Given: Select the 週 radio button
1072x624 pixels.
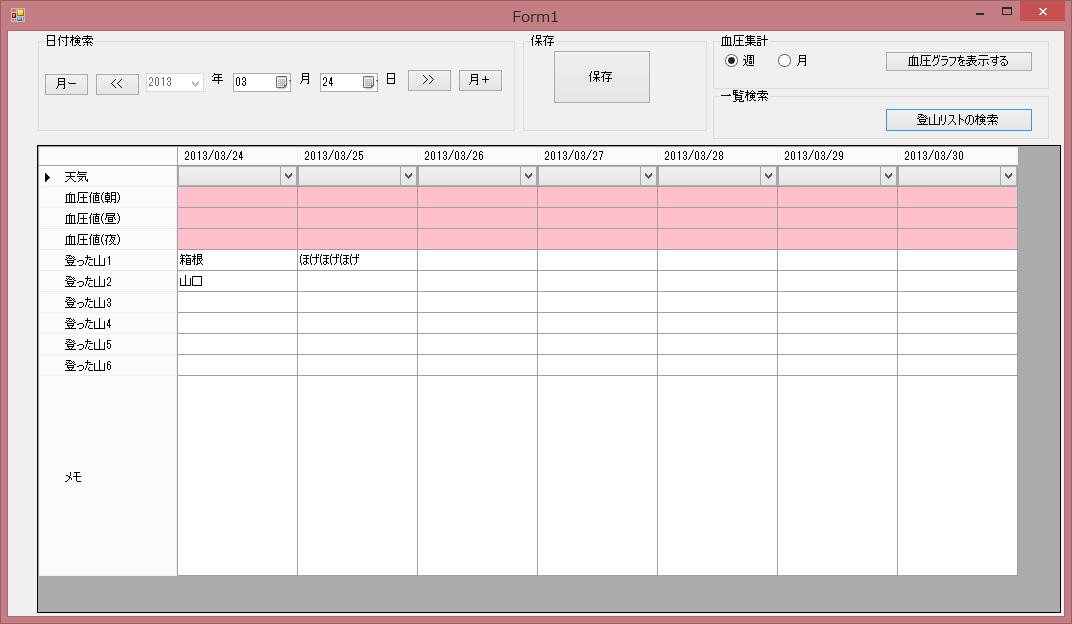Looking at the screenshot, I should pyautogui.click(x=731, y=61).
